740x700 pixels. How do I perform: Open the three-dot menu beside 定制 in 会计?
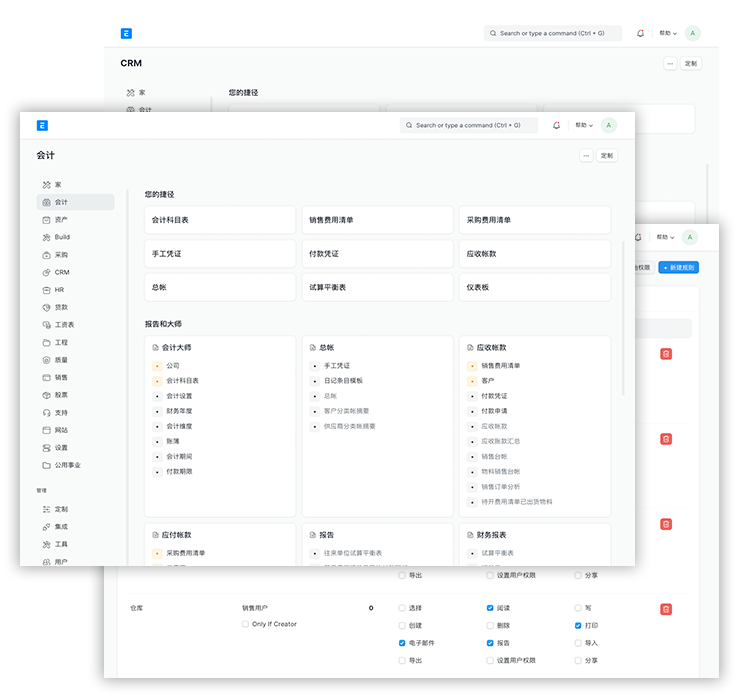click(x=586, y=156)
